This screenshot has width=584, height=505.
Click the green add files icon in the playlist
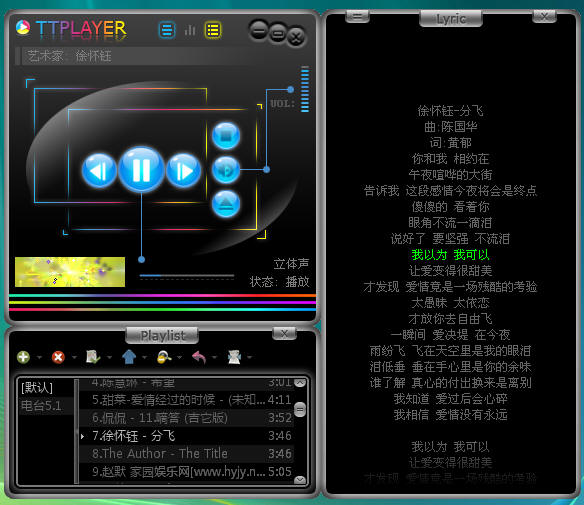pyautogui.click(x=23, y=357)
